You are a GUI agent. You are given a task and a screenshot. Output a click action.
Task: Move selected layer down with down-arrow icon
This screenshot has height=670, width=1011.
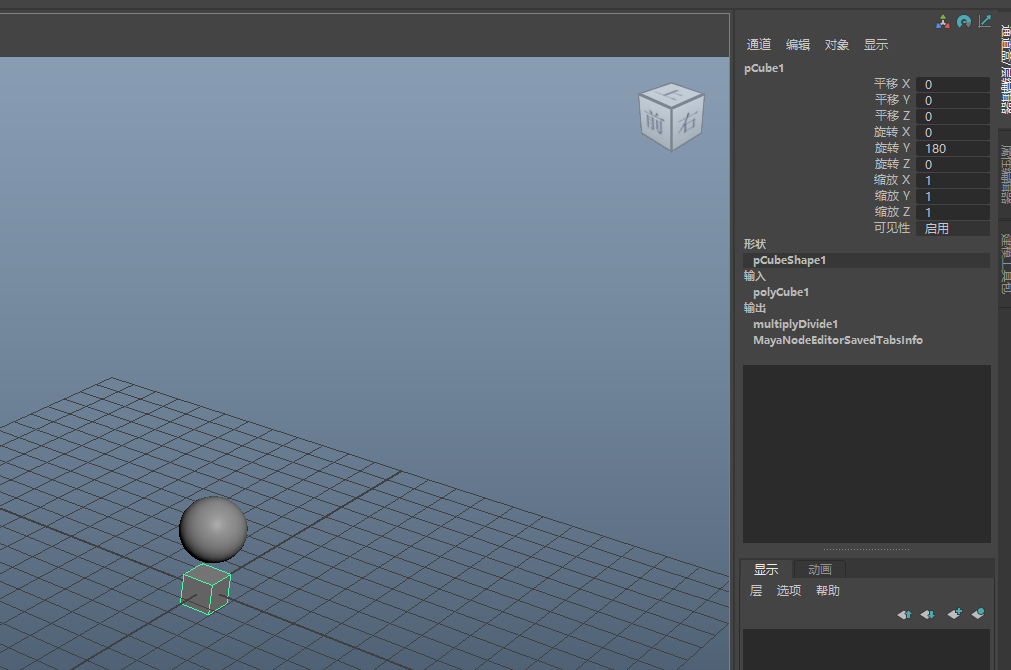[x=928, y=615]
